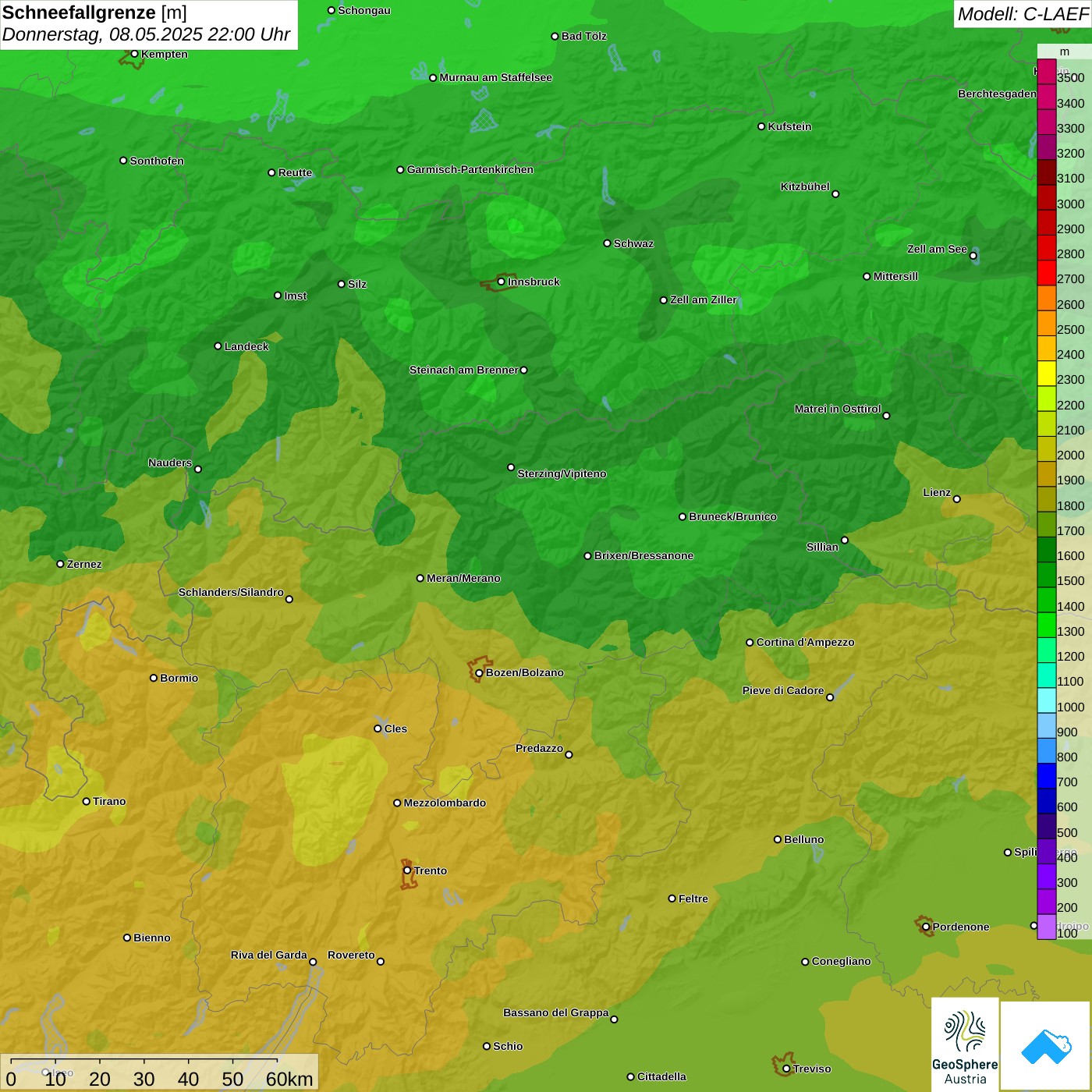Select Feltre on the map

click(693, 899)
